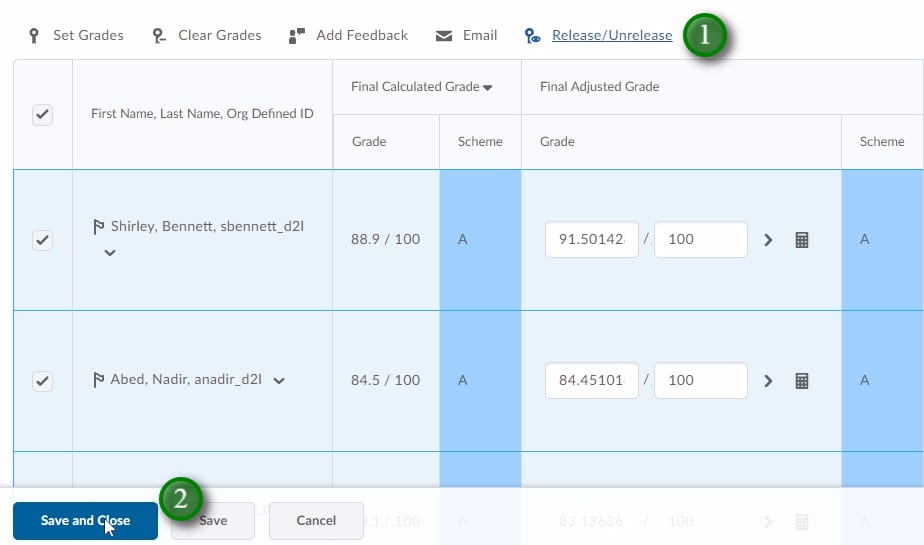Viewport: 924px width, 545px height.
Task: Open grade calculator for Shirley Bennett
Action: point(801,240)
